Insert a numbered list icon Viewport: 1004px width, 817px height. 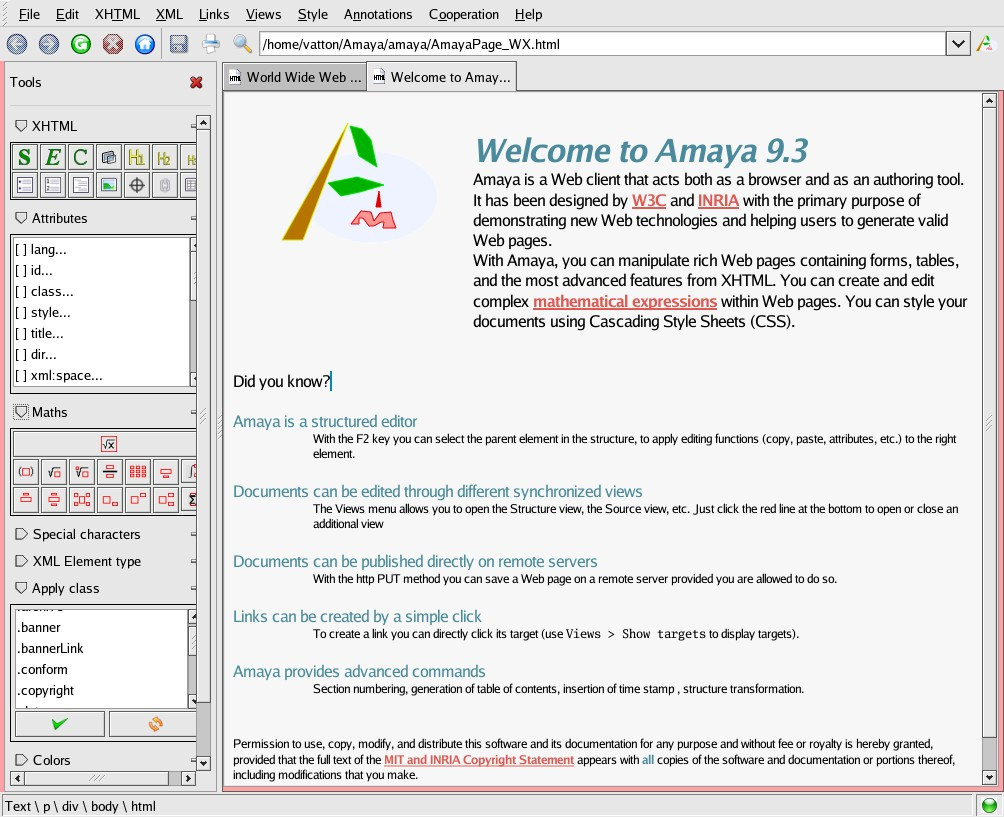(53, 185)
